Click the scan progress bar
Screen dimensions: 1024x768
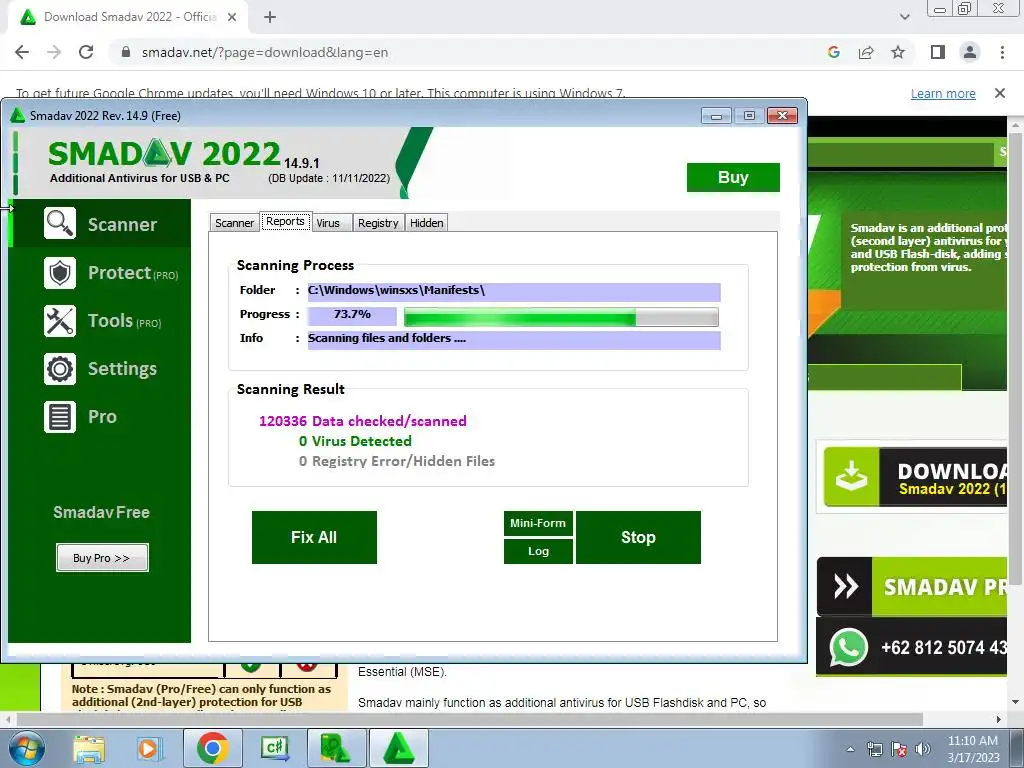coord(561,317)
